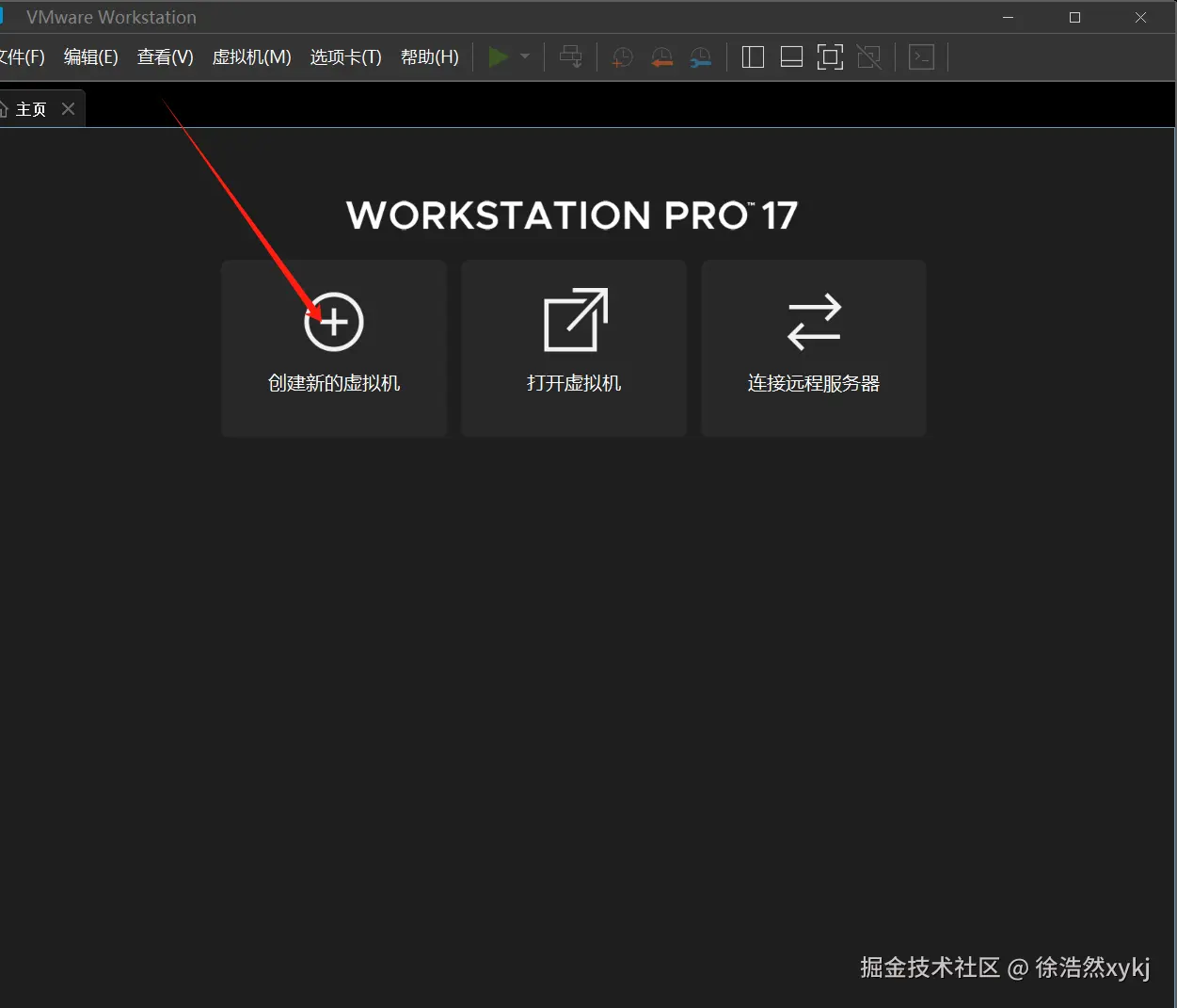This screenshot has width=1177, height=1008.
Task: Click the 连接远程服务器 tile
Action: tap(814, 348)
